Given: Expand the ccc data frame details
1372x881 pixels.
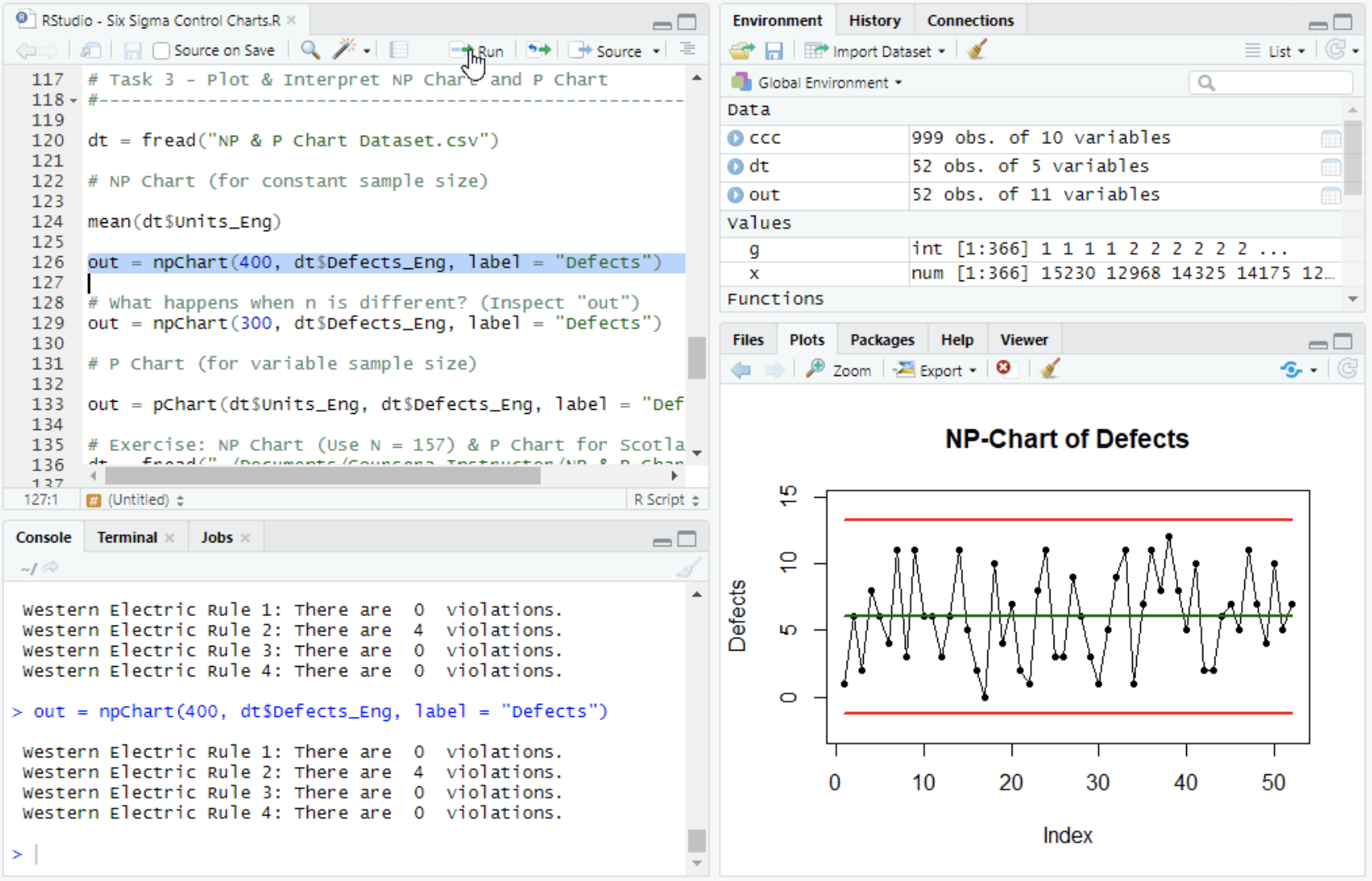Looking at the screenshot, I should point(735,138).
